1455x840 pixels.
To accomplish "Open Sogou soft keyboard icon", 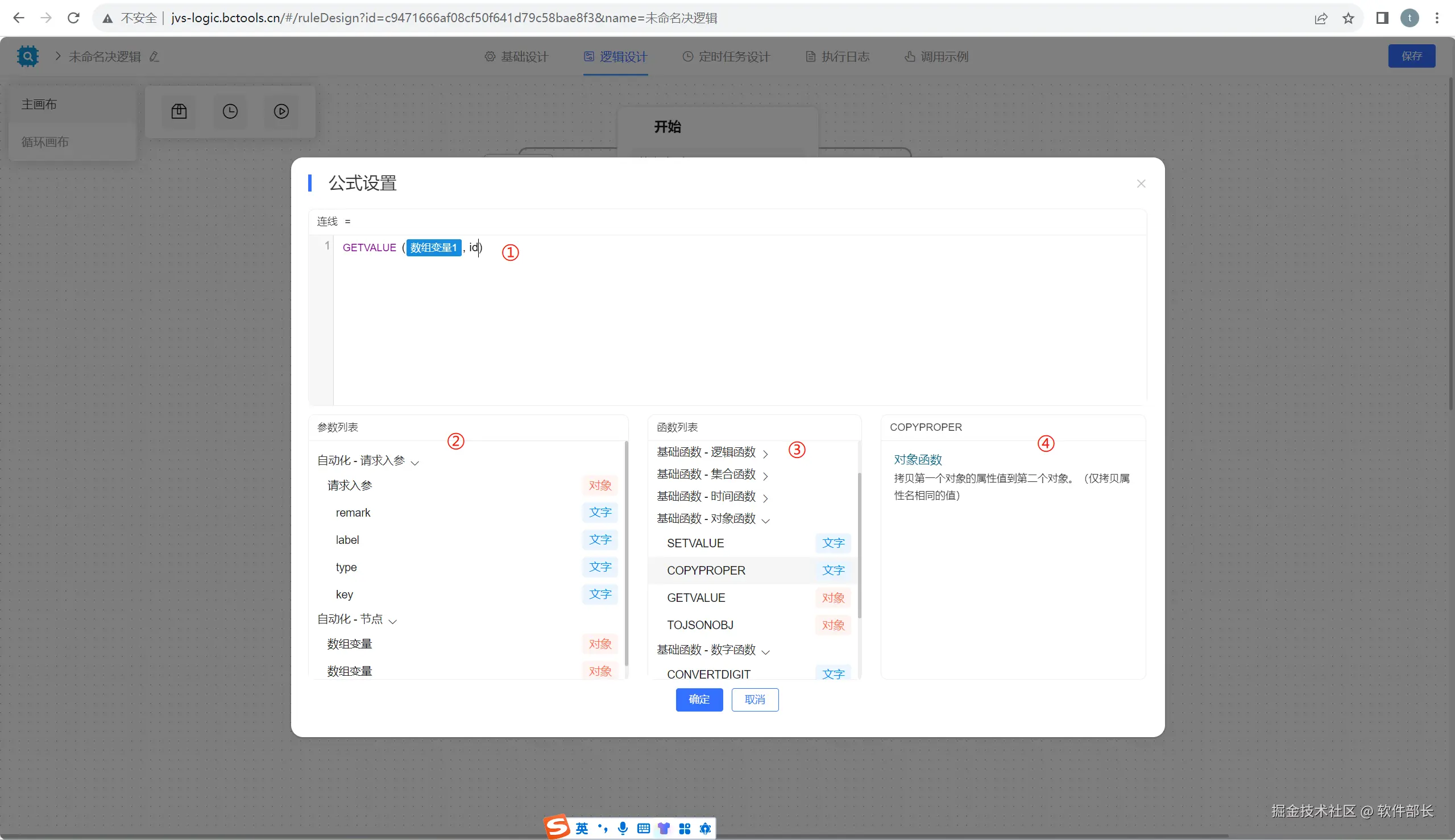I will tap(644, 829).
